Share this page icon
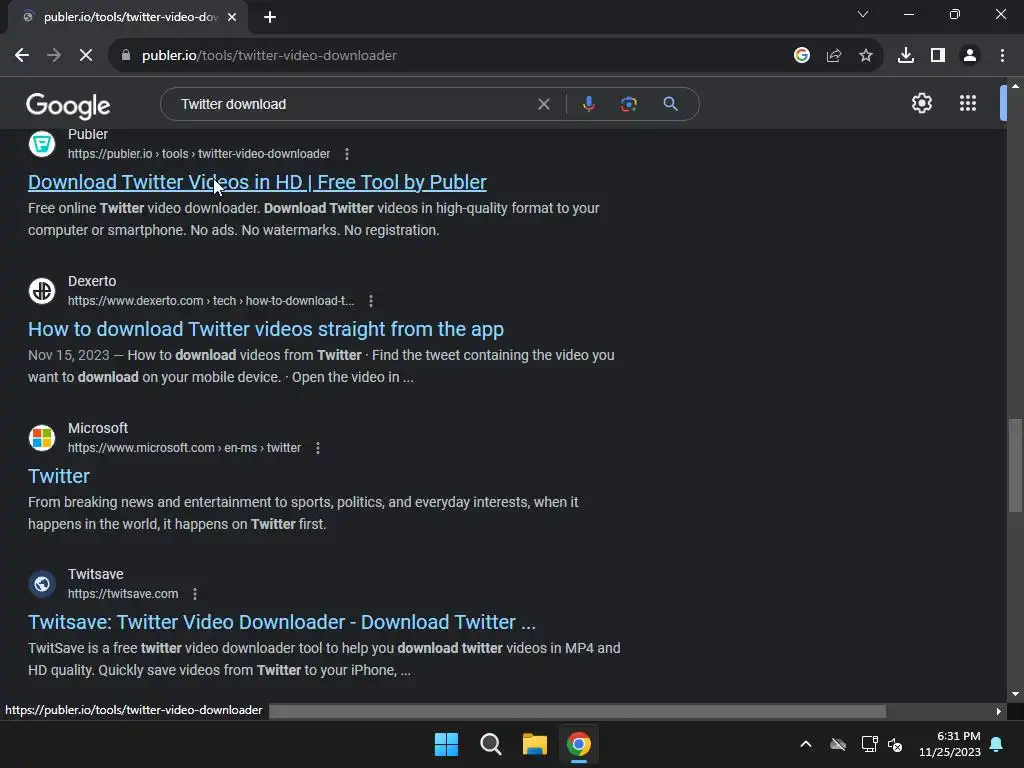Screen dimensions: 1024x768 834,56
